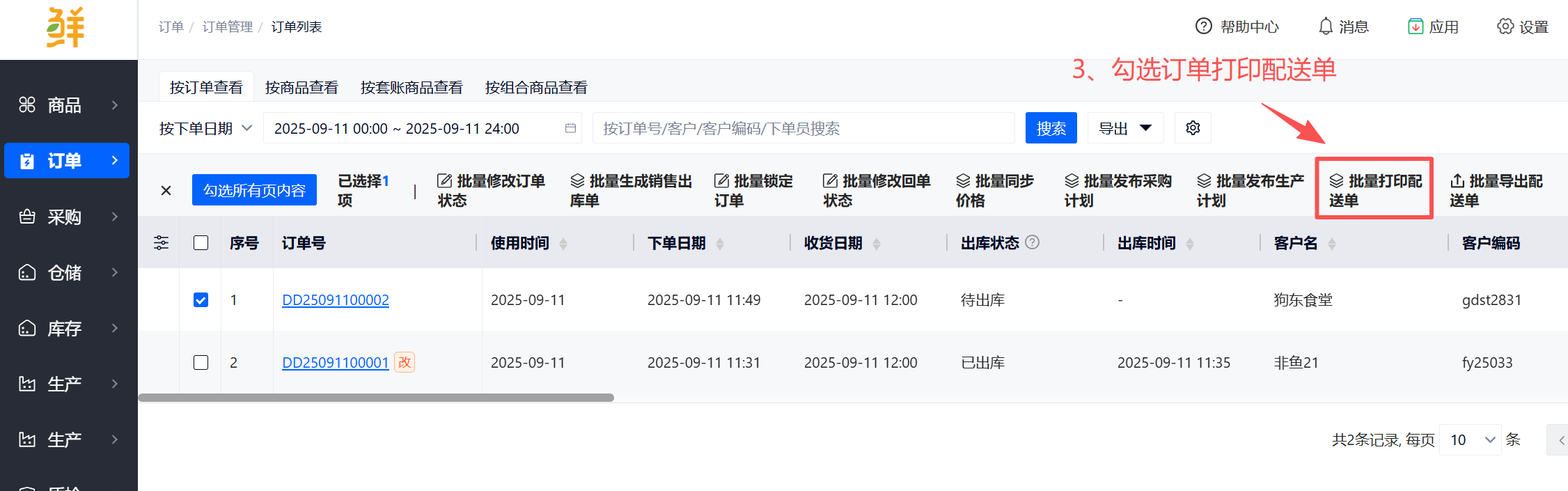1568x491 pixels.
Task: Click 批量打印配送单 button
Action: [1374, 190]
